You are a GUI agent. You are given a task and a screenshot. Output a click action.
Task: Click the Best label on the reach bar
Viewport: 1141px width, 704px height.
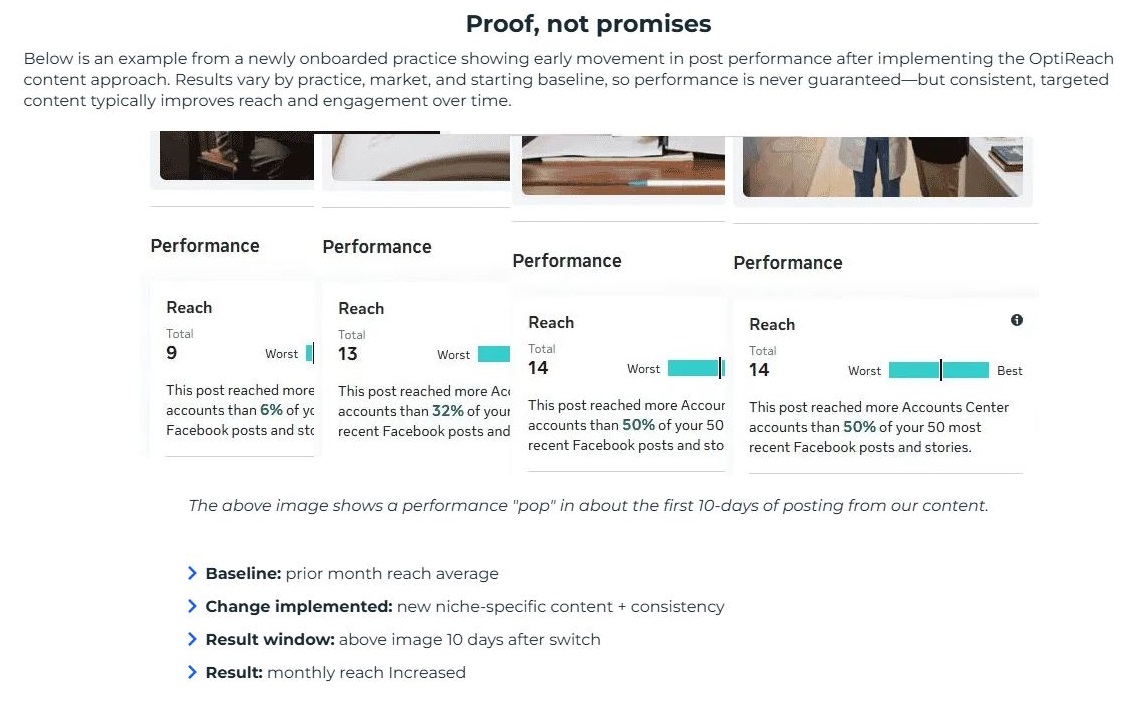click(x=1009, y=371)
